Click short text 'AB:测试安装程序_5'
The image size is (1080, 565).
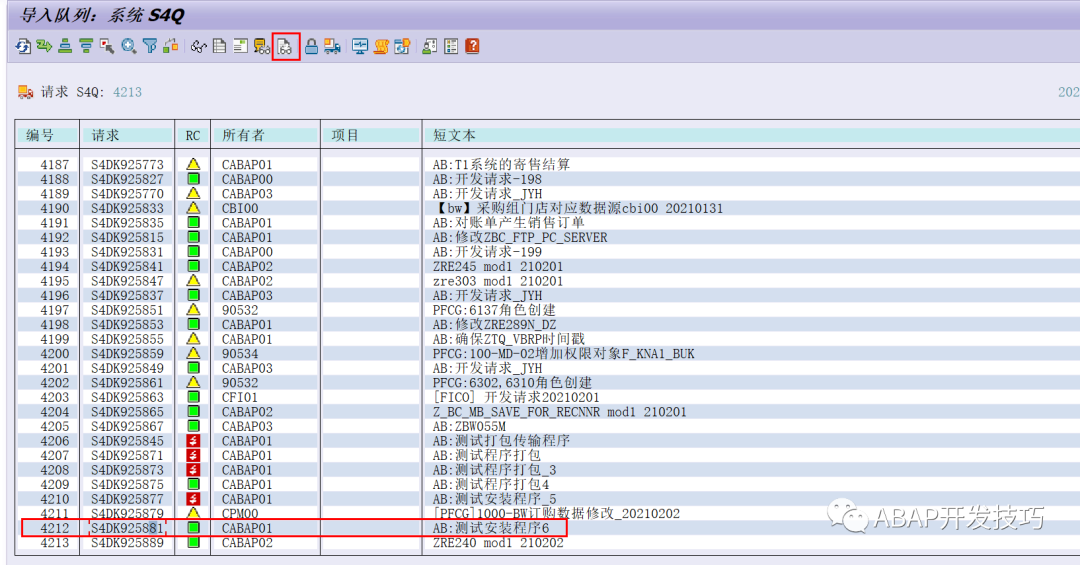click(x=495, y=499)
